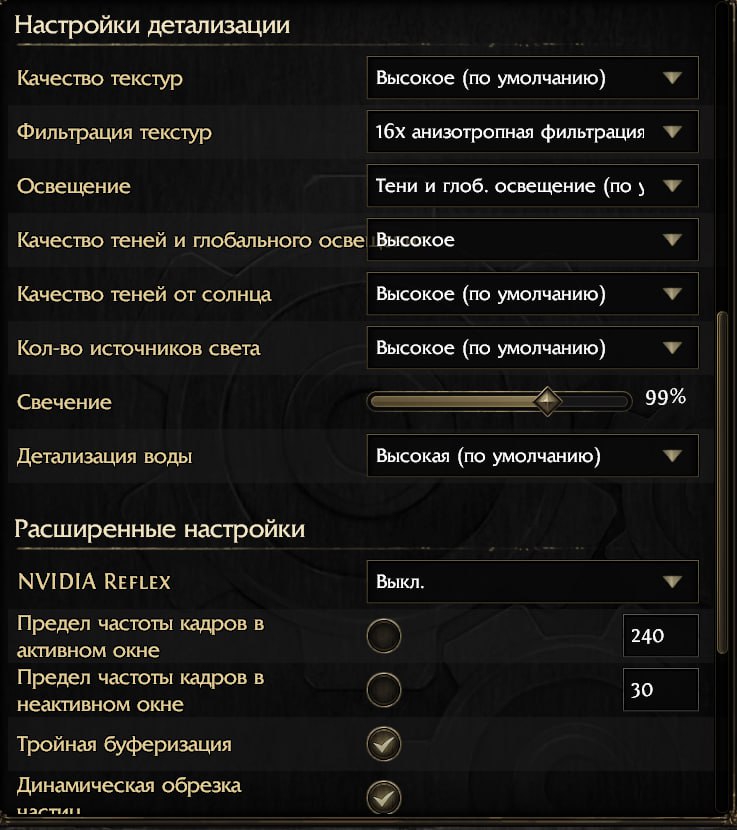Click the Настройки детализации section heading

click(152, 25)
